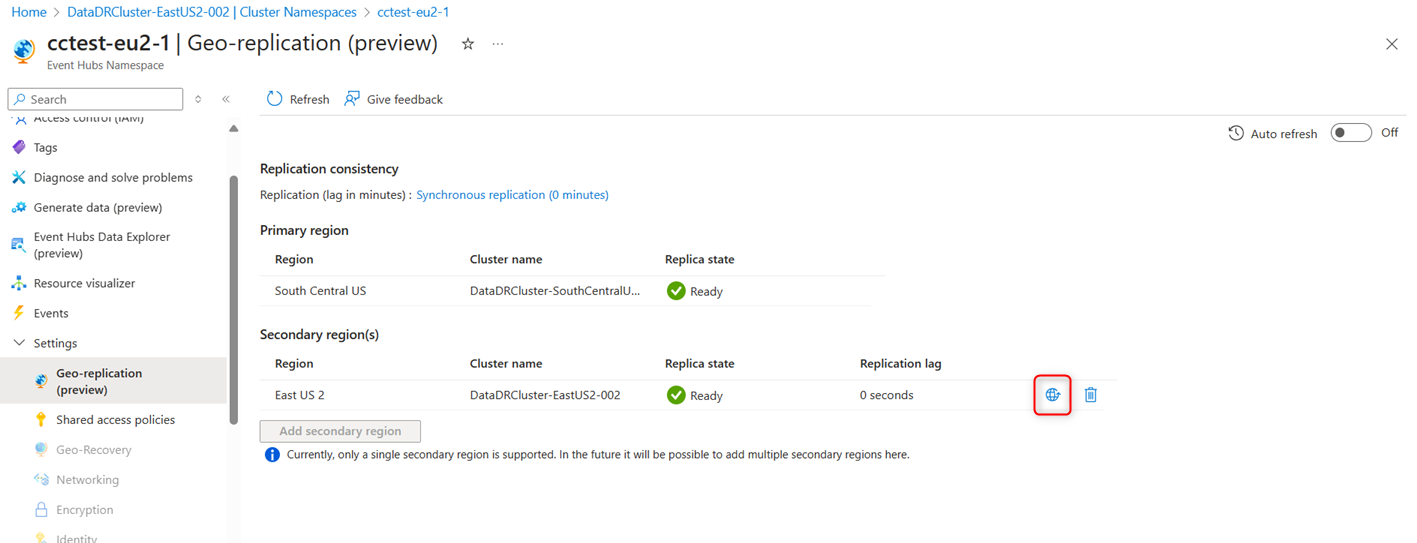
Task: Click the Add secondary region button
Action: coord(340,431)
